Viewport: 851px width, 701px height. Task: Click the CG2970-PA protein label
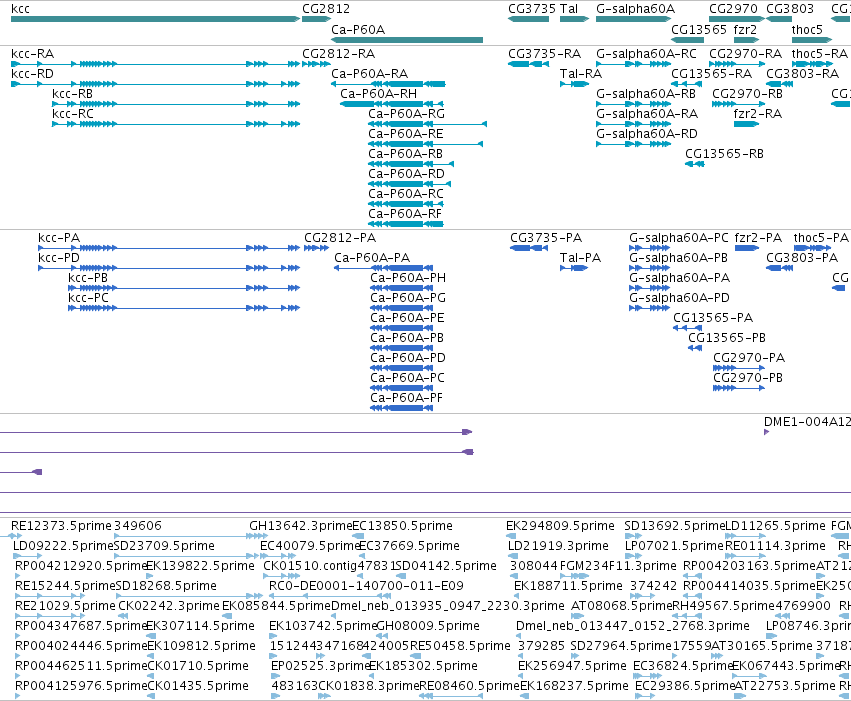pyautogui.click(x=749, y=358)
